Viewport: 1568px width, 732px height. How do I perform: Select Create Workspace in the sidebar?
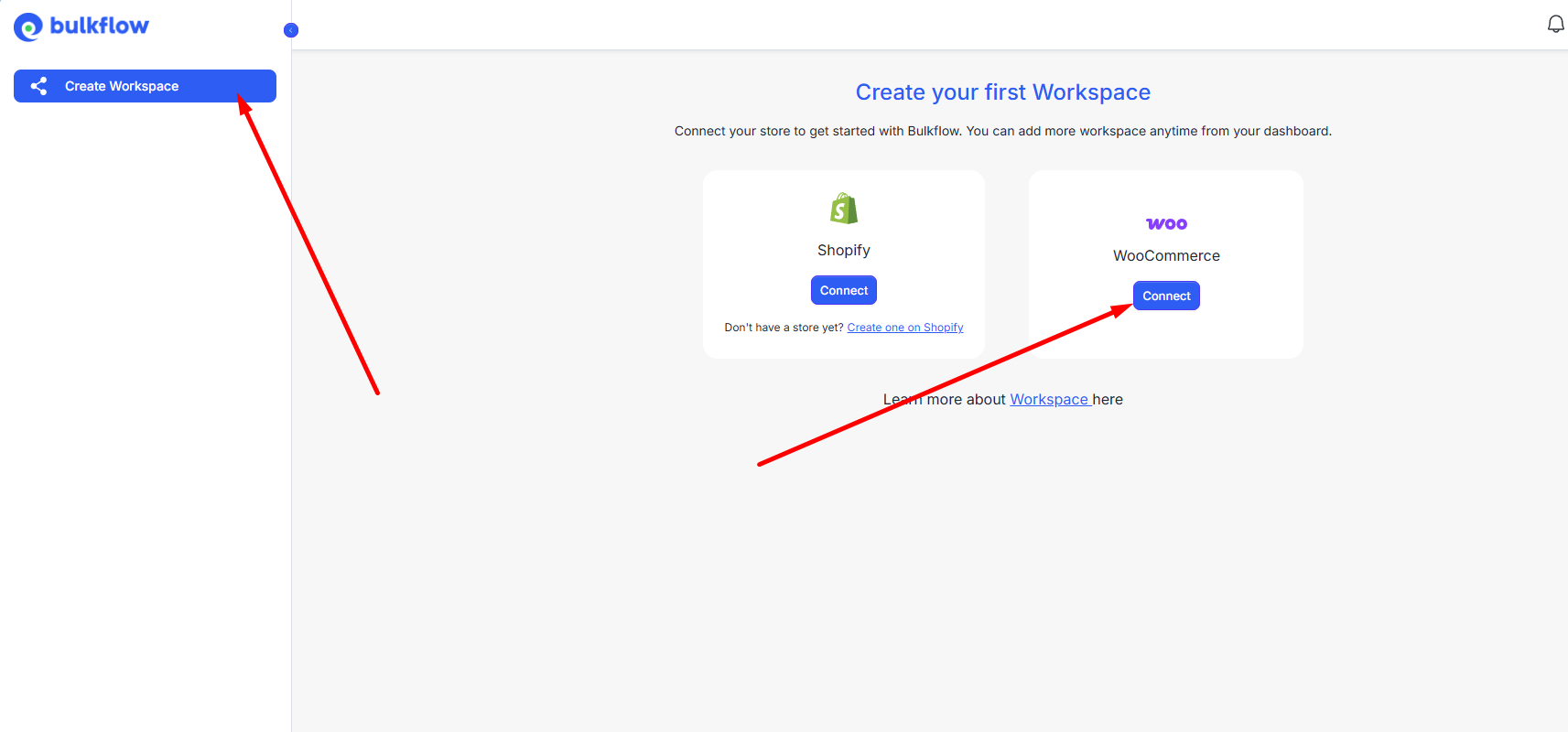click(x=145, y=86)
